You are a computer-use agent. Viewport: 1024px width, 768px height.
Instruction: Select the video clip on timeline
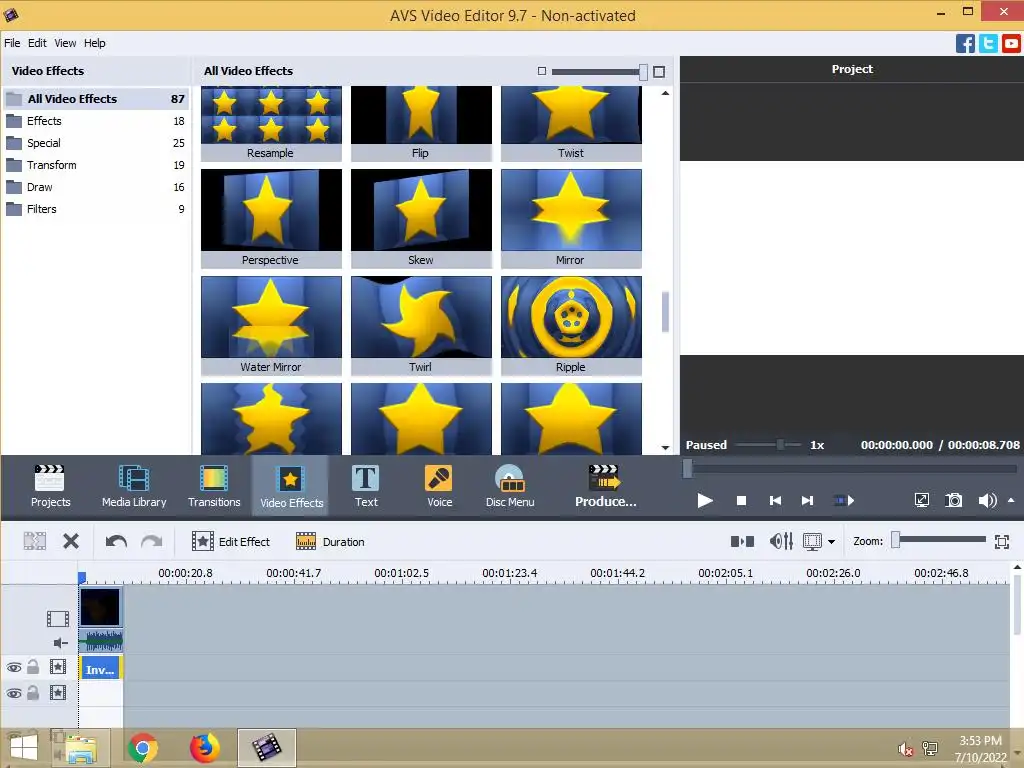point(101,607)
